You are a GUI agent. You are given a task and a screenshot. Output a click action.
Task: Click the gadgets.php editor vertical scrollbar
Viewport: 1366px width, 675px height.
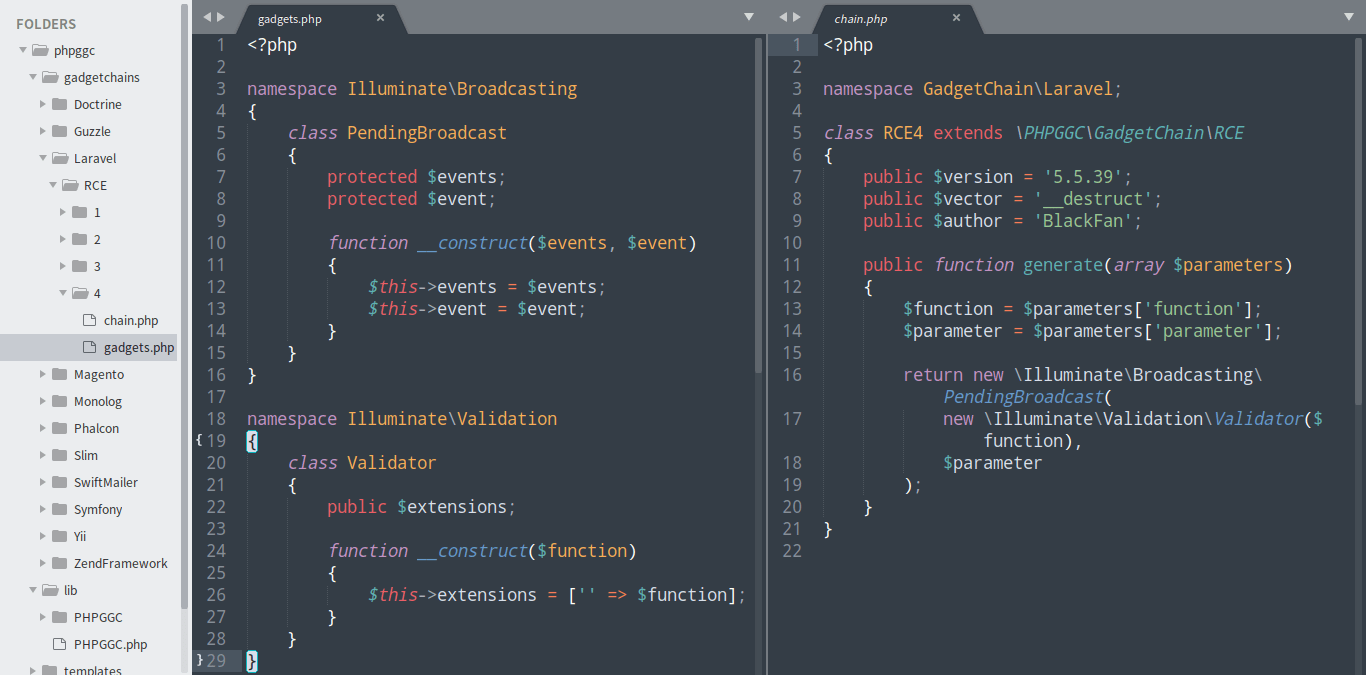[759, 205]
